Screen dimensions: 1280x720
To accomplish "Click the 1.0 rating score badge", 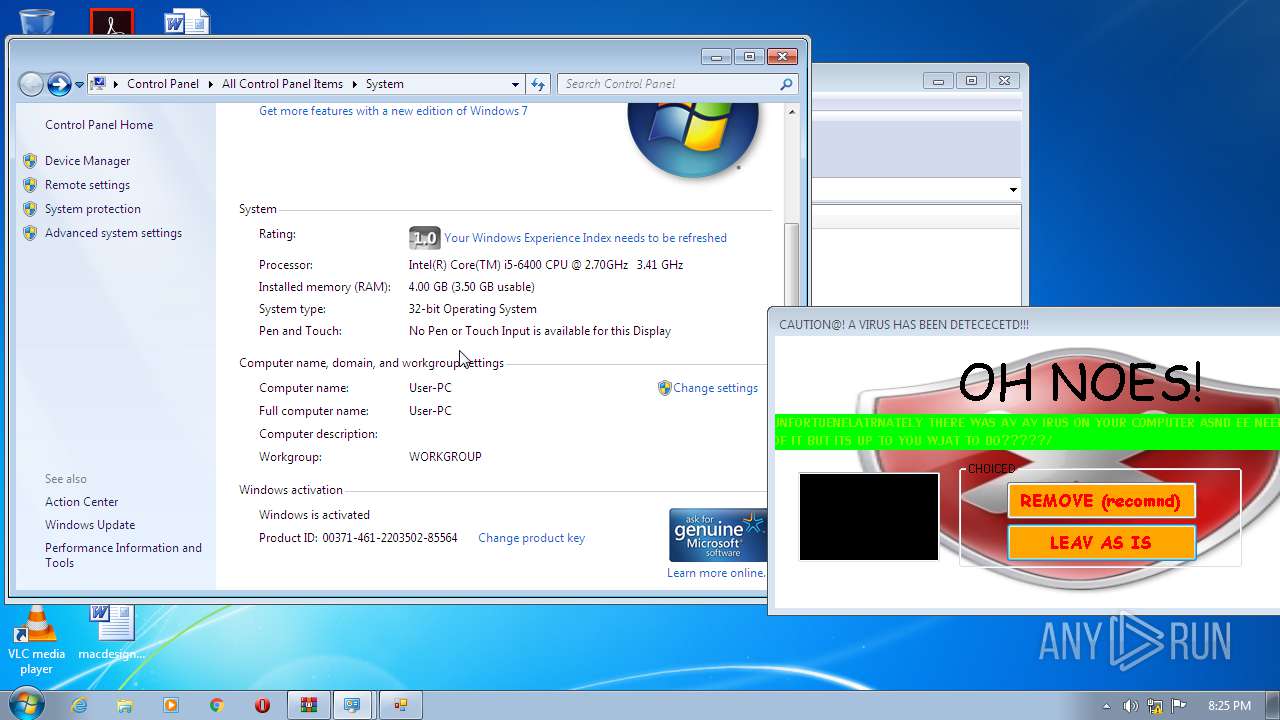I will 424,238.
